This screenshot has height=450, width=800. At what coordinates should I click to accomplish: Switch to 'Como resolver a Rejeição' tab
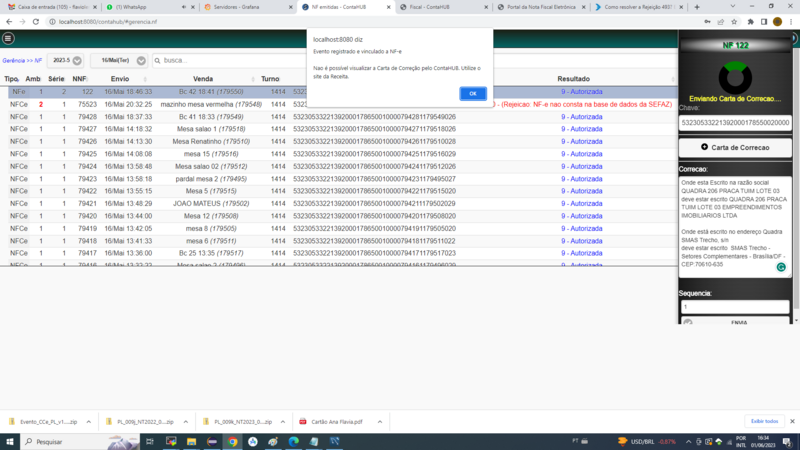point(638,7)
